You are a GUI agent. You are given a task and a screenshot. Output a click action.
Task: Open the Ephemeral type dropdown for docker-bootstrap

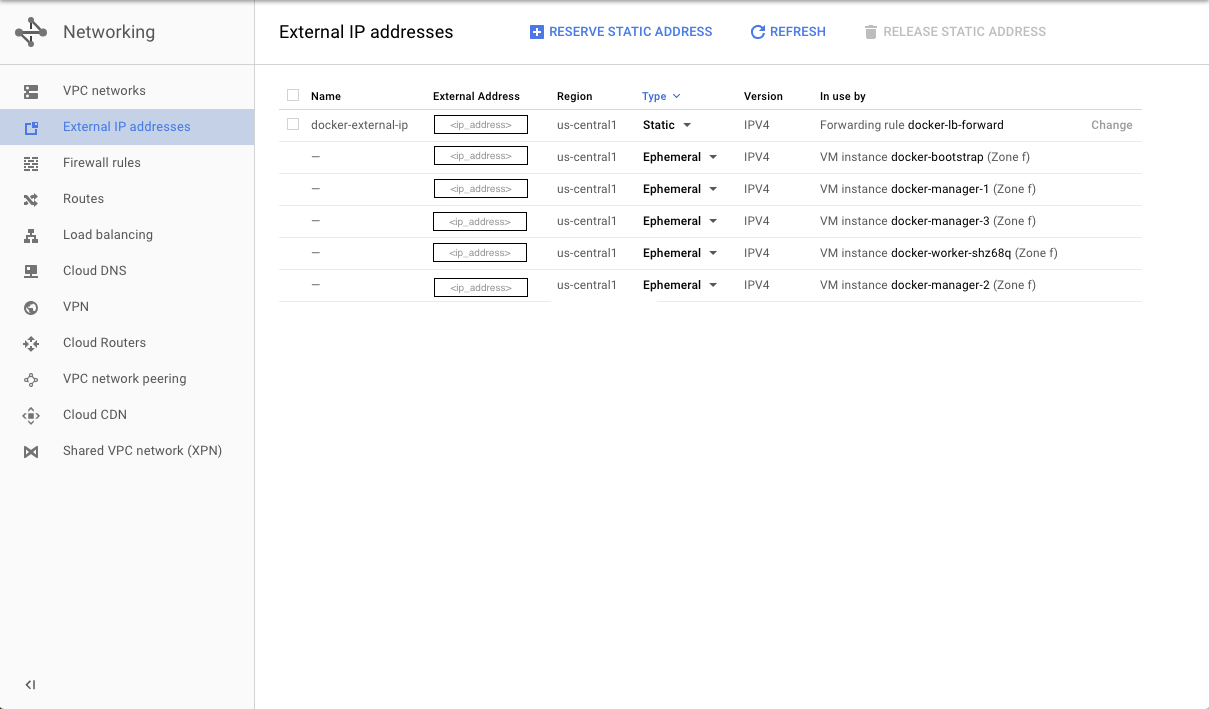(680, 157)
